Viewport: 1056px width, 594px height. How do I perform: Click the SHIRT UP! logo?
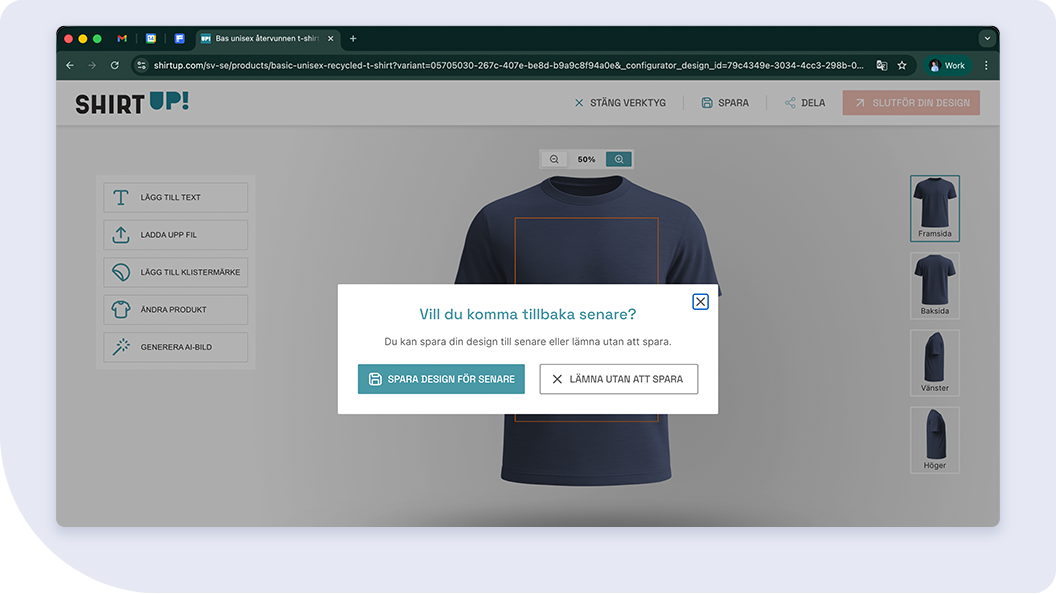click(x=132, y=102)
